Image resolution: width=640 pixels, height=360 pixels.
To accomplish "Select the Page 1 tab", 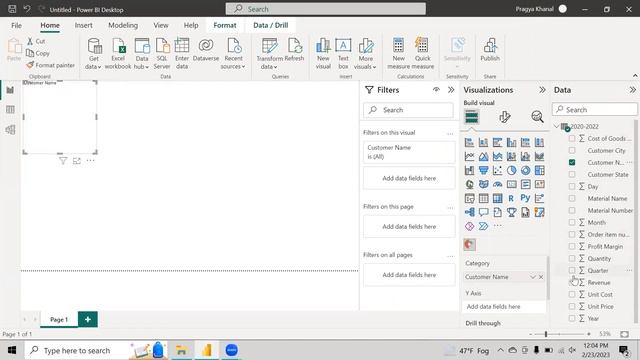I will click(59, 319).
